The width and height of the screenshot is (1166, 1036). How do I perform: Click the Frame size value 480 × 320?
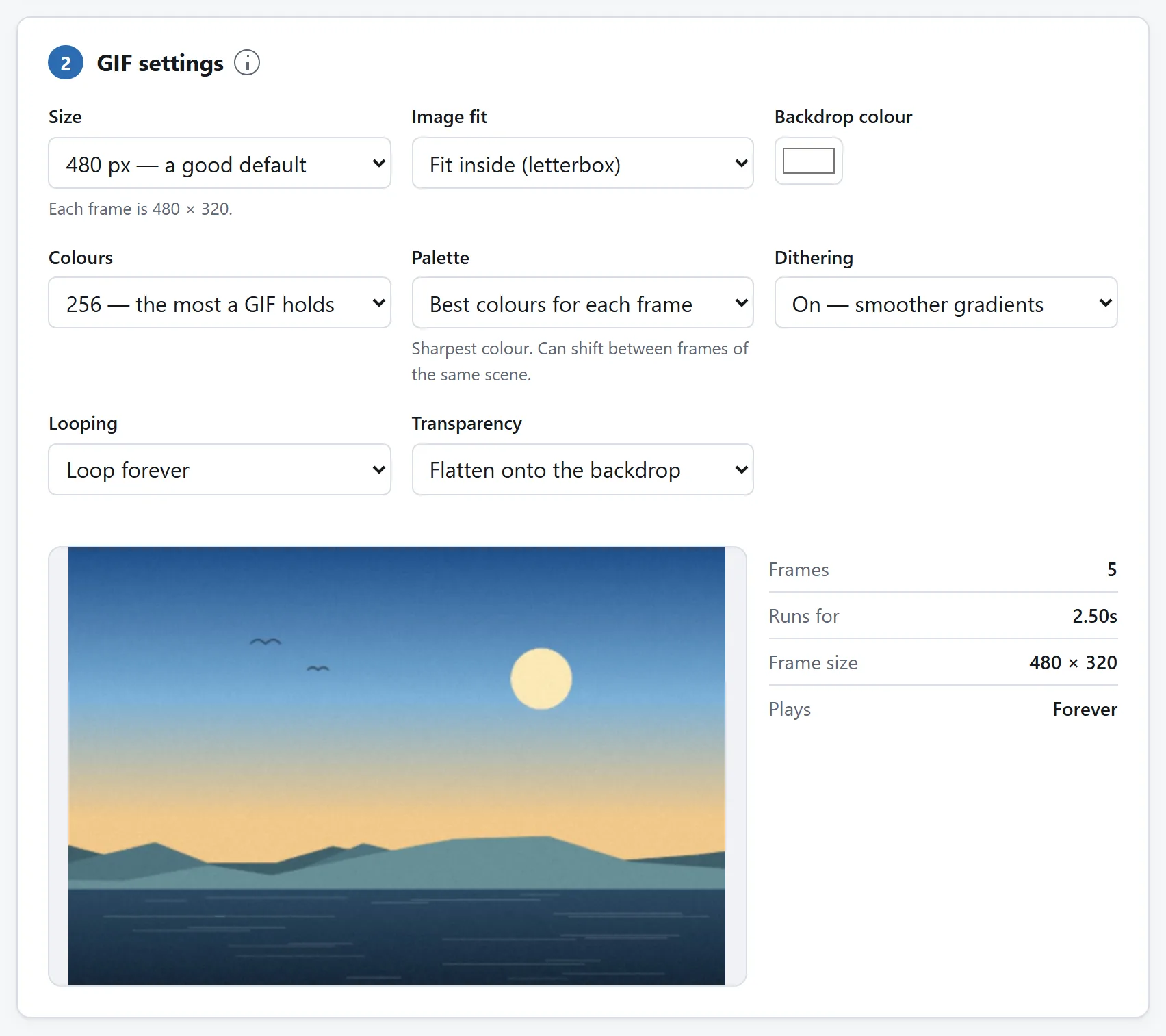(x=1073, y=662)
